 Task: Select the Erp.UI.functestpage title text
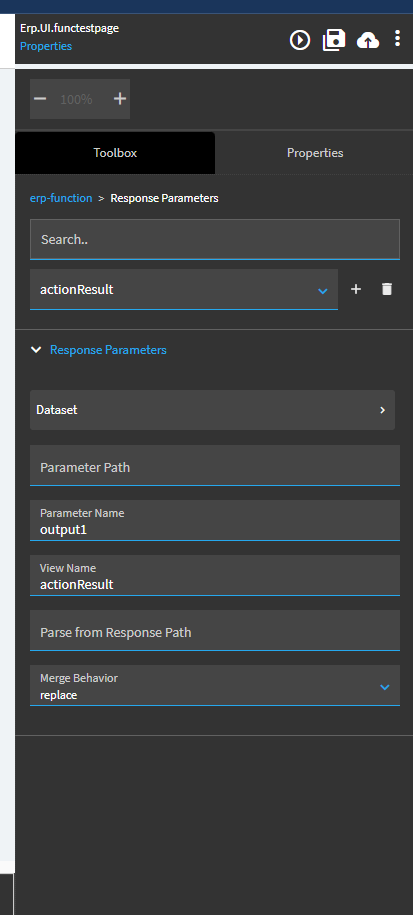pos(69,28)
